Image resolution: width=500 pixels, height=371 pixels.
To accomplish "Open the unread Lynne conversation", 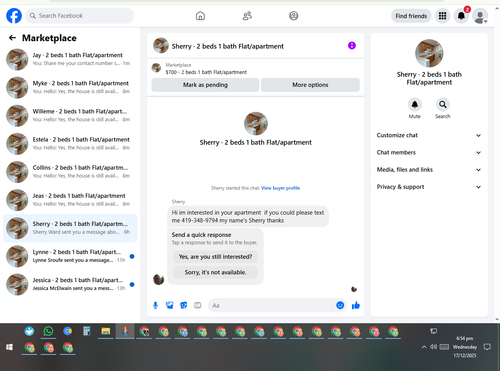I will point(70,256).
